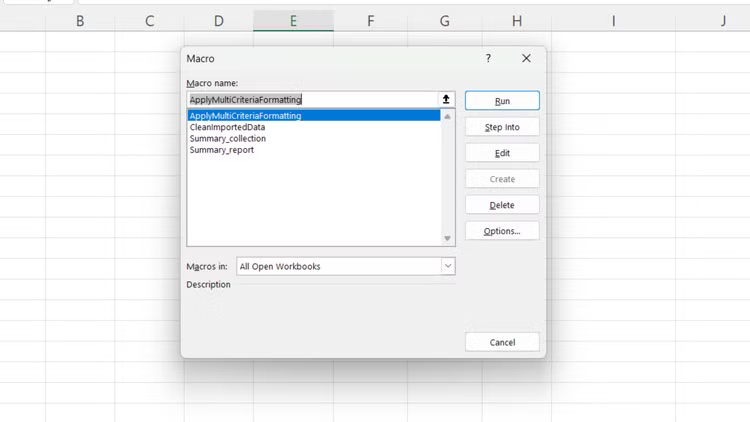Select column H header
The height and width of the screenshot is (422, 750).
(x=517, y=21)
